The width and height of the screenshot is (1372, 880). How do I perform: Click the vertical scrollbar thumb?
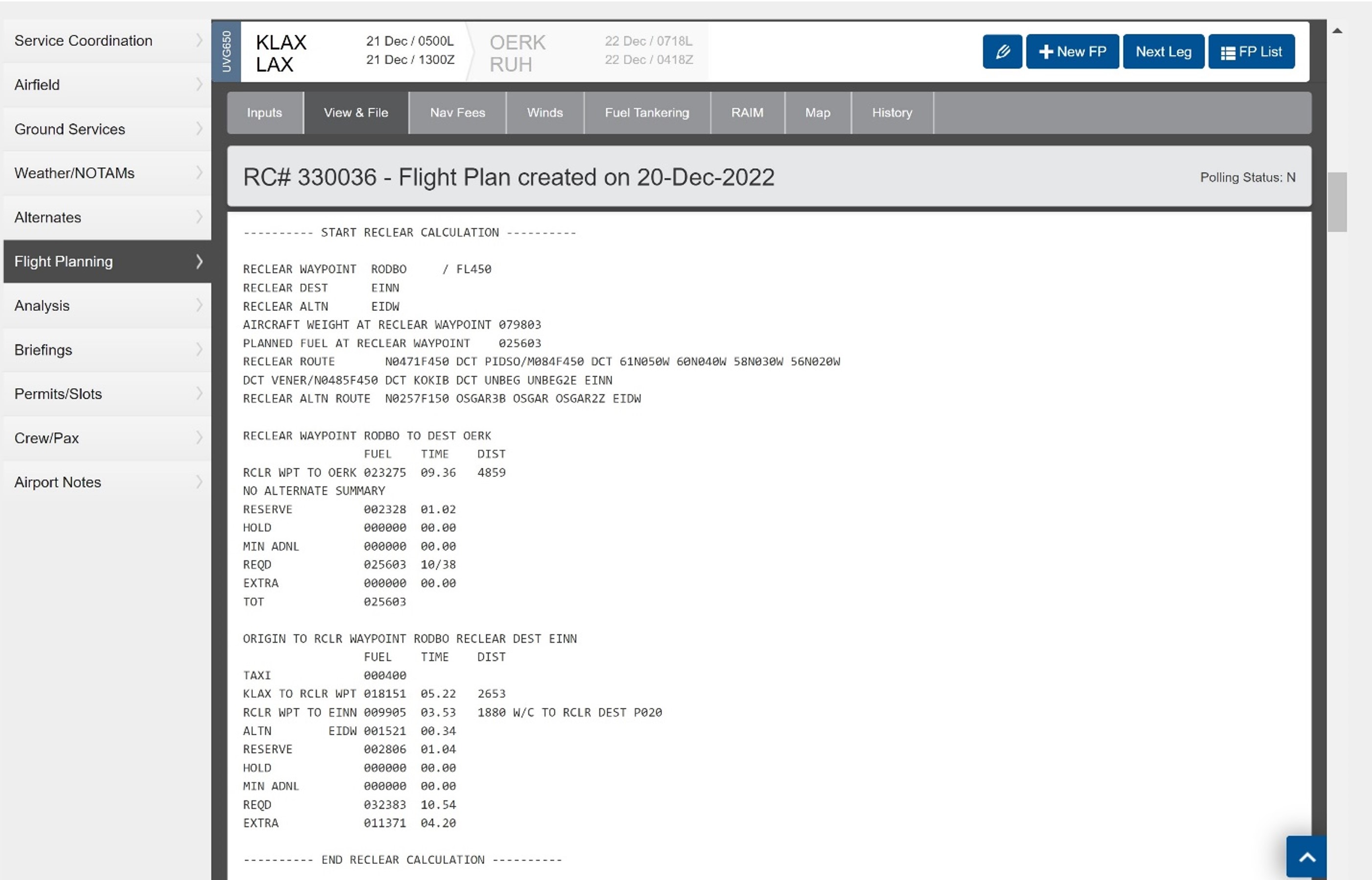click(x=1337, y=202)
